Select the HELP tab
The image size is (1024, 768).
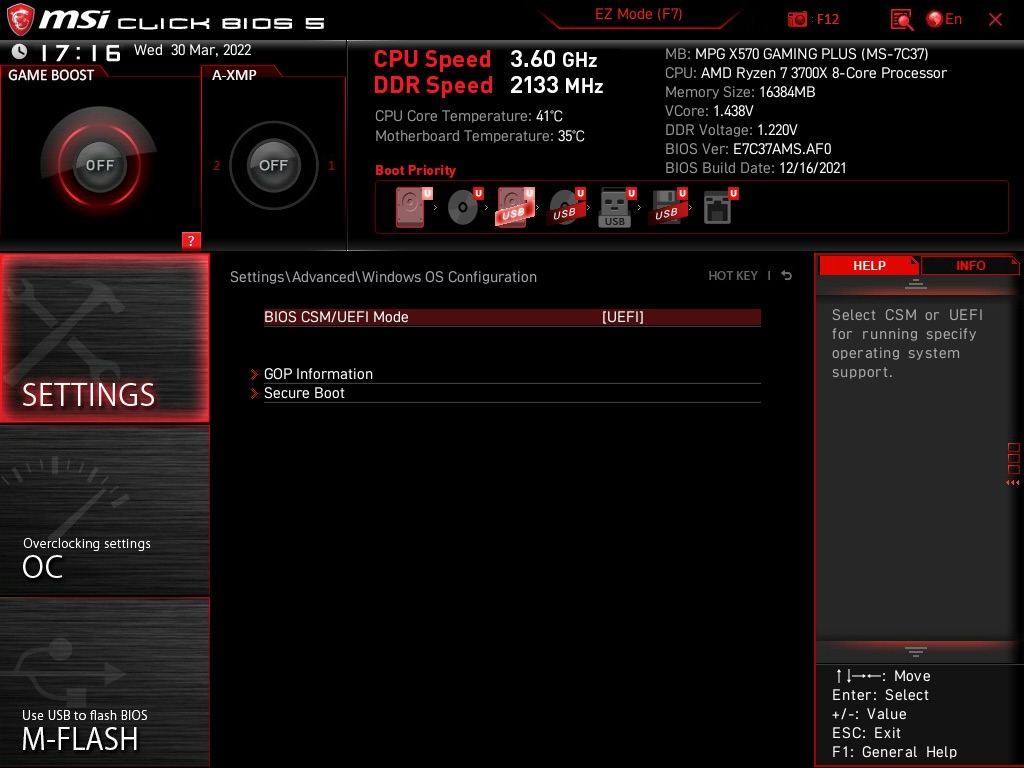pyautogui.click(x=868, y=265)
